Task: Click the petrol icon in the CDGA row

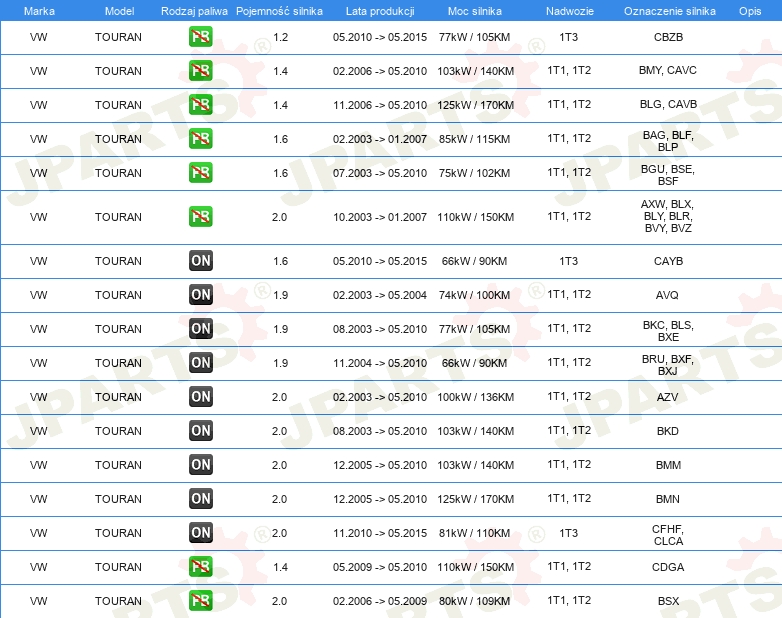Action: (x=200, y=567)
